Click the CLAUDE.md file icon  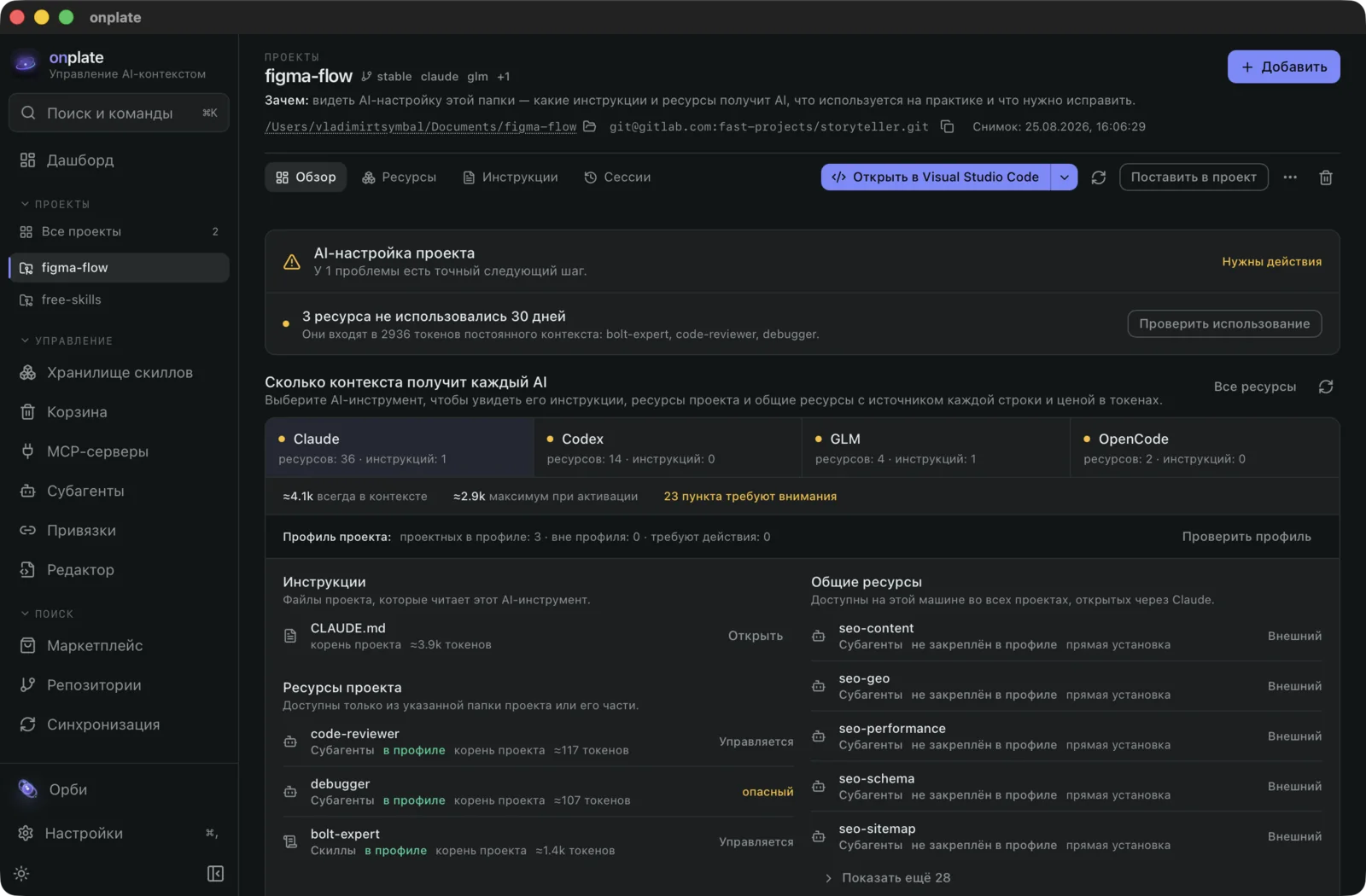(290, 636)
